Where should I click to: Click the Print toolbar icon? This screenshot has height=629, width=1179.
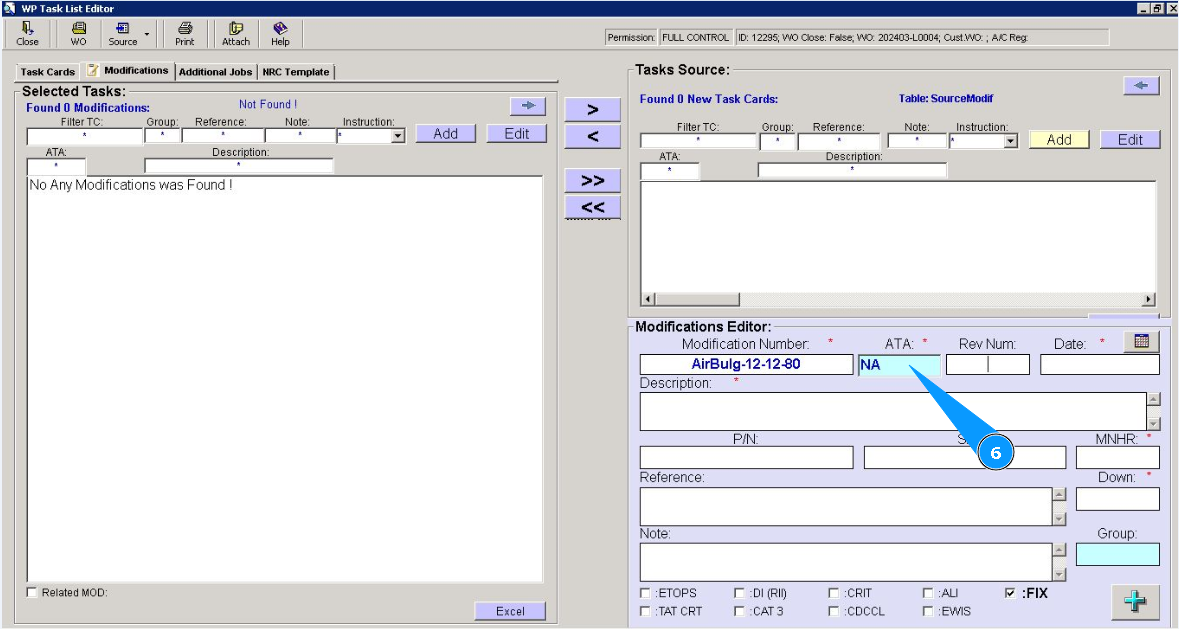tap(184, 34)
